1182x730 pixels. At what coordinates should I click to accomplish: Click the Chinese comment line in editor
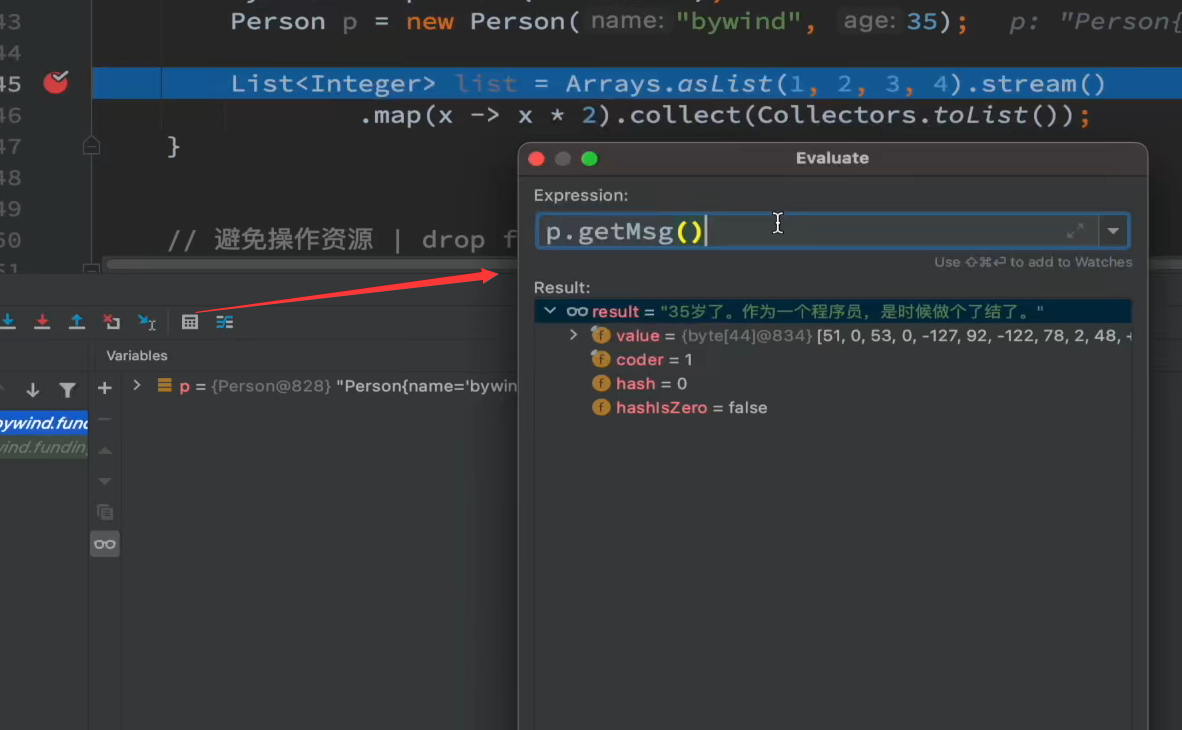343,240
